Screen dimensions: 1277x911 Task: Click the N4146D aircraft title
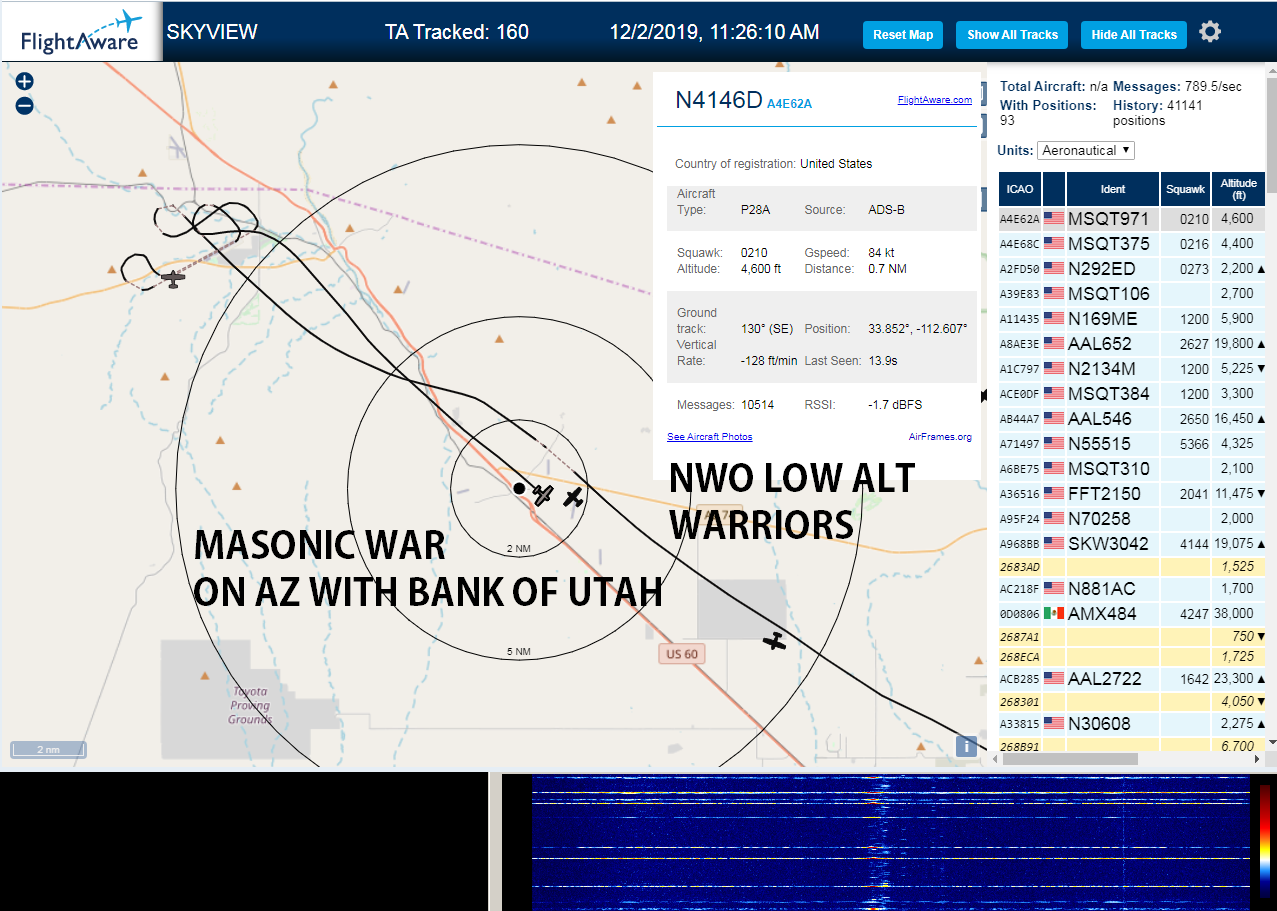click(x=719, y=100)
